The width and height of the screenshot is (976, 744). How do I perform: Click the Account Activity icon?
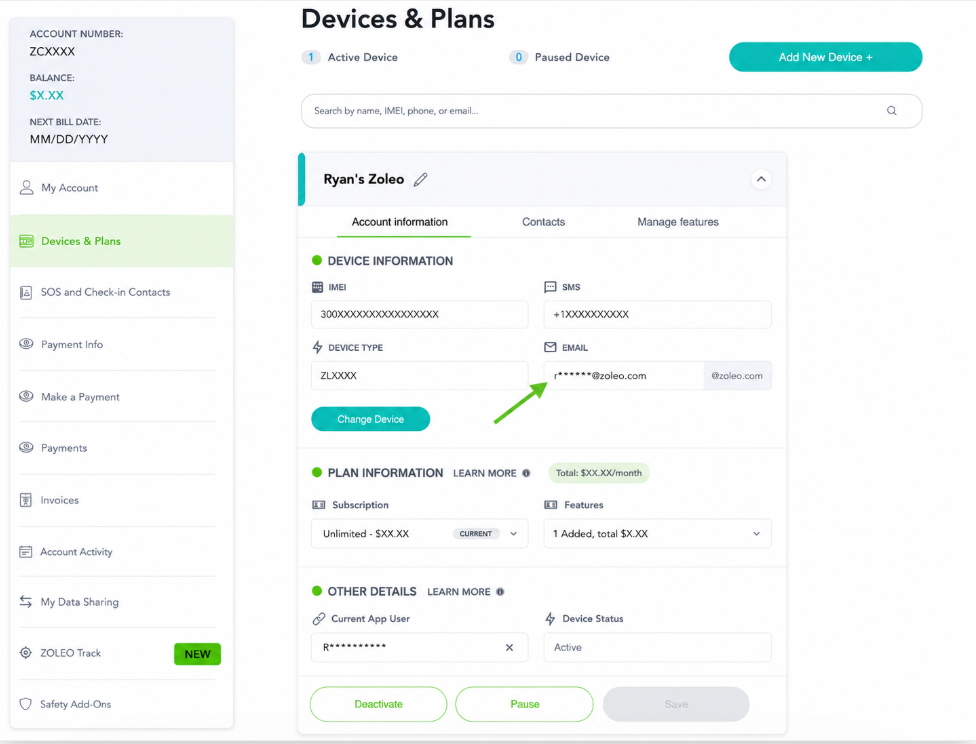[26, 552]
